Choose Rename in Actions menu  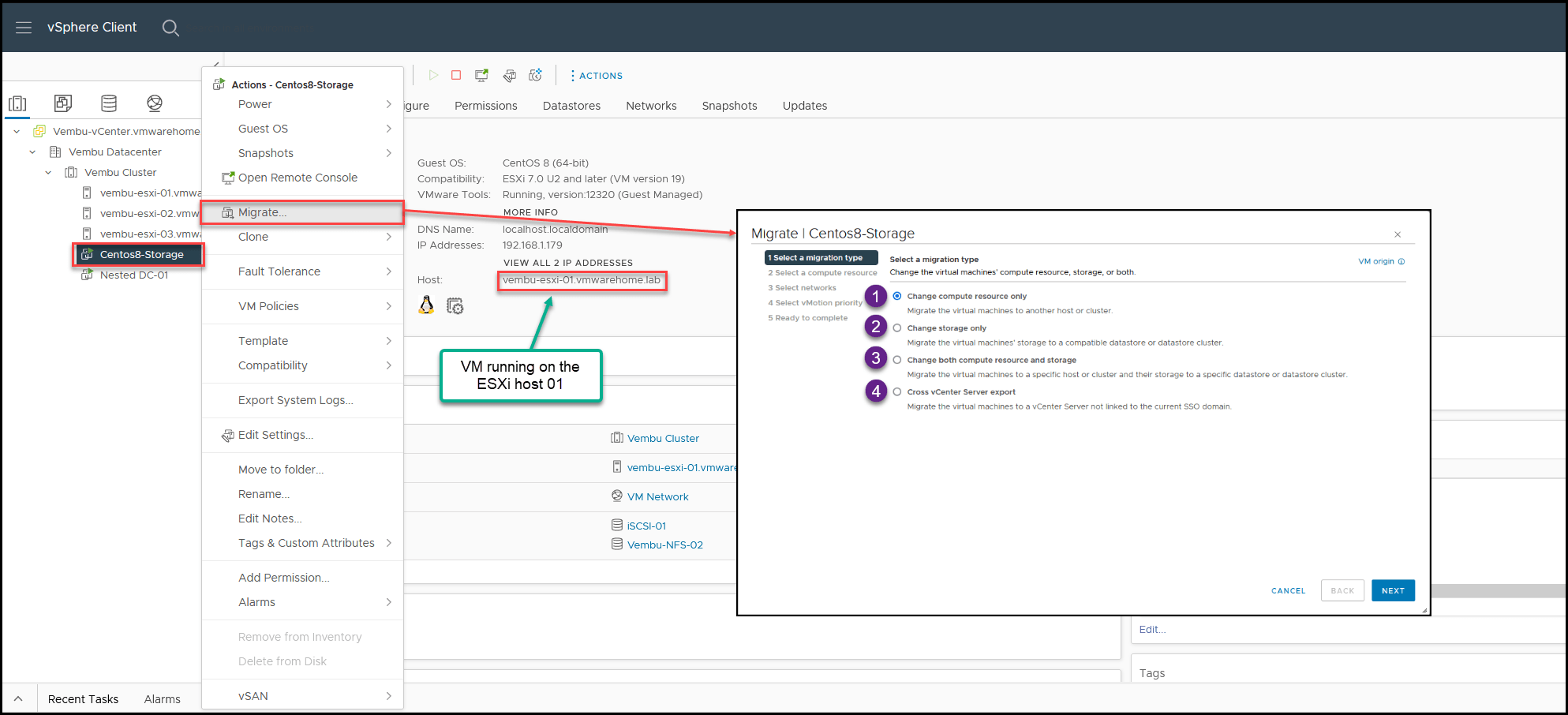pyautogui.click(x=264, y=494)
